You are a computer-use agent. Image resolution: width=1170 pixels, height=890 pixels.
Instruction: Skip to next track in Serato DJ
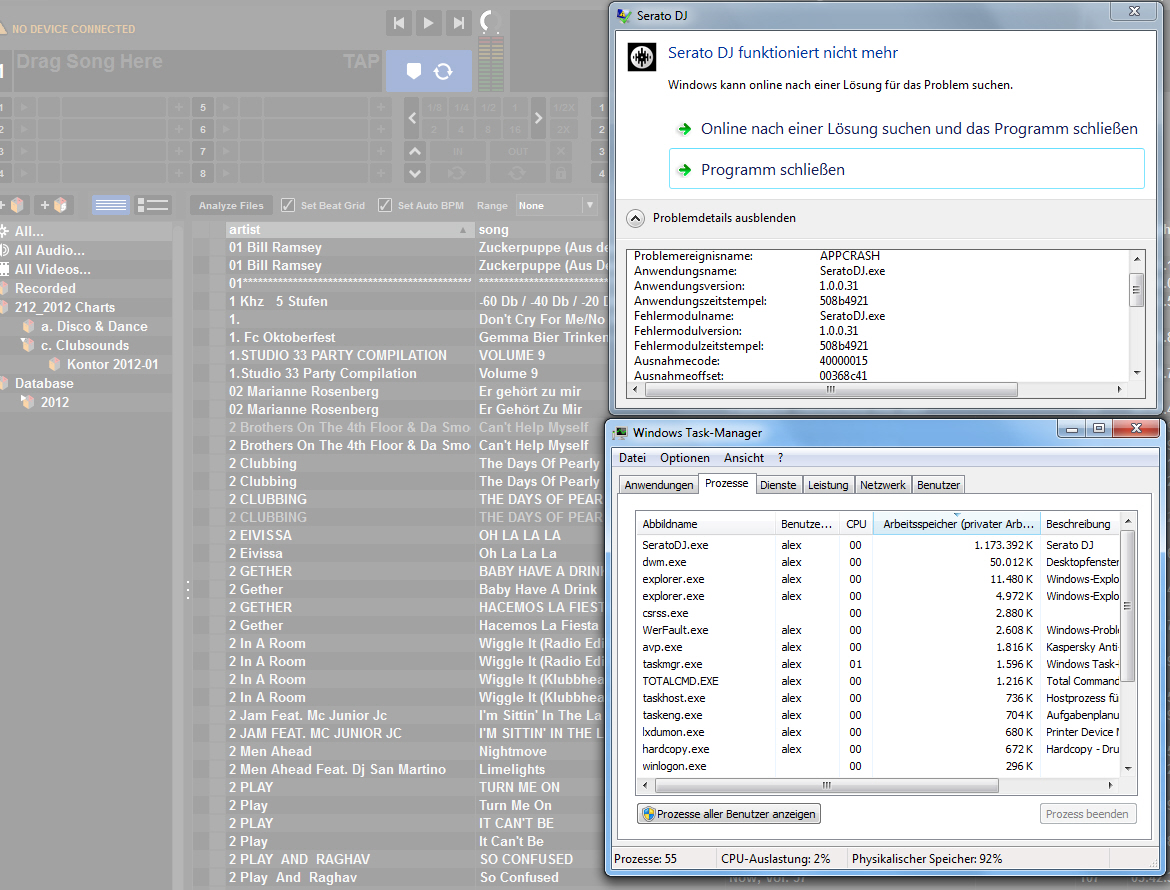point(458,23)
